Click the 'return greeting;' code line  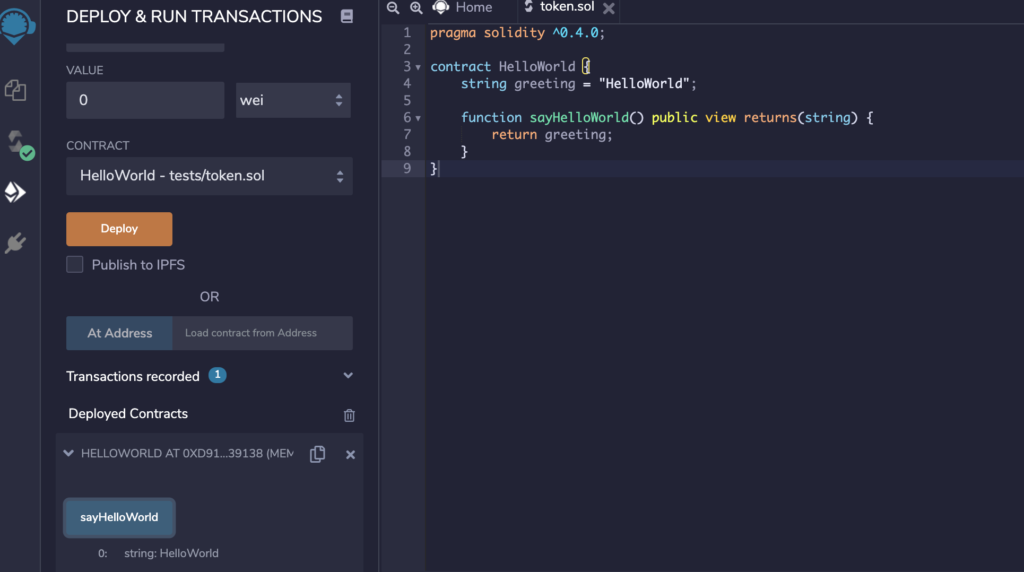click(552, 135)
